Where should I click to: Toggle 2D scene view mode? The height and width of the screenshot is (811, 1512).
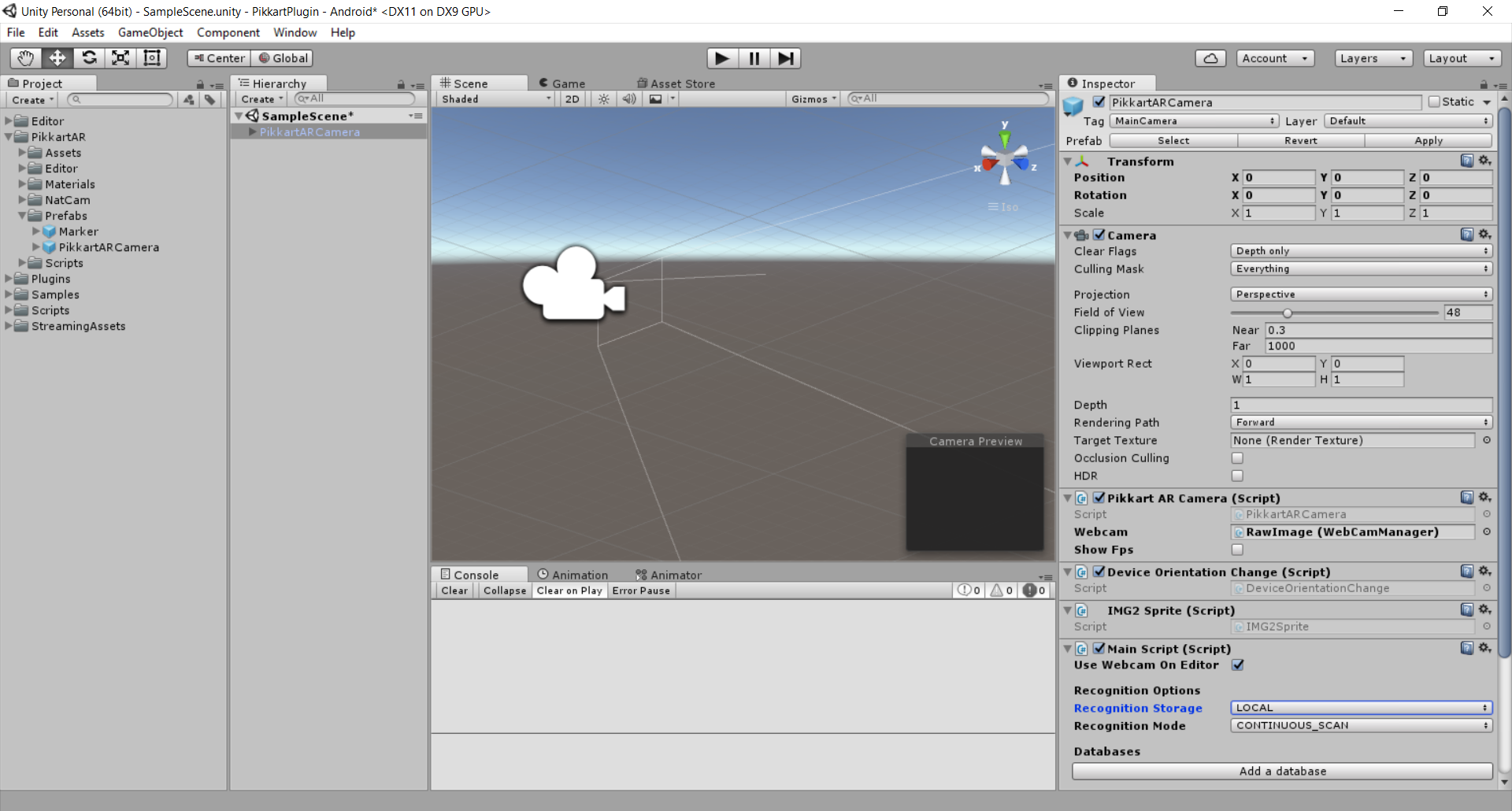click(x=573, y=99)
